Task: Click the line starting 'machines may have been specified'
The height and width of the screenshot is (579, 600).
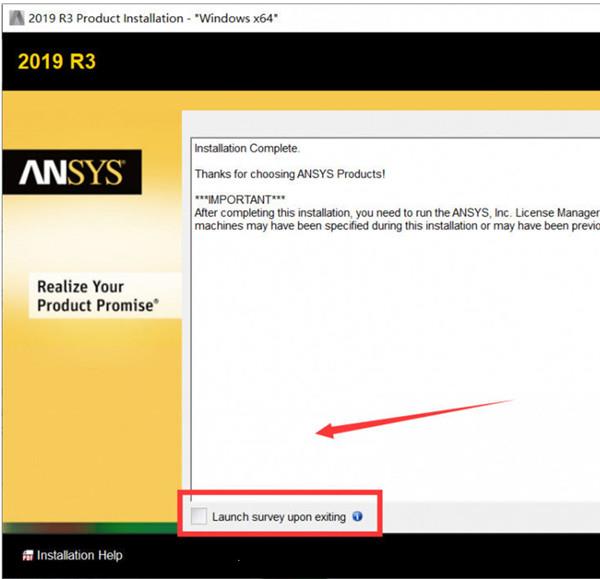Action: (397, 226)
